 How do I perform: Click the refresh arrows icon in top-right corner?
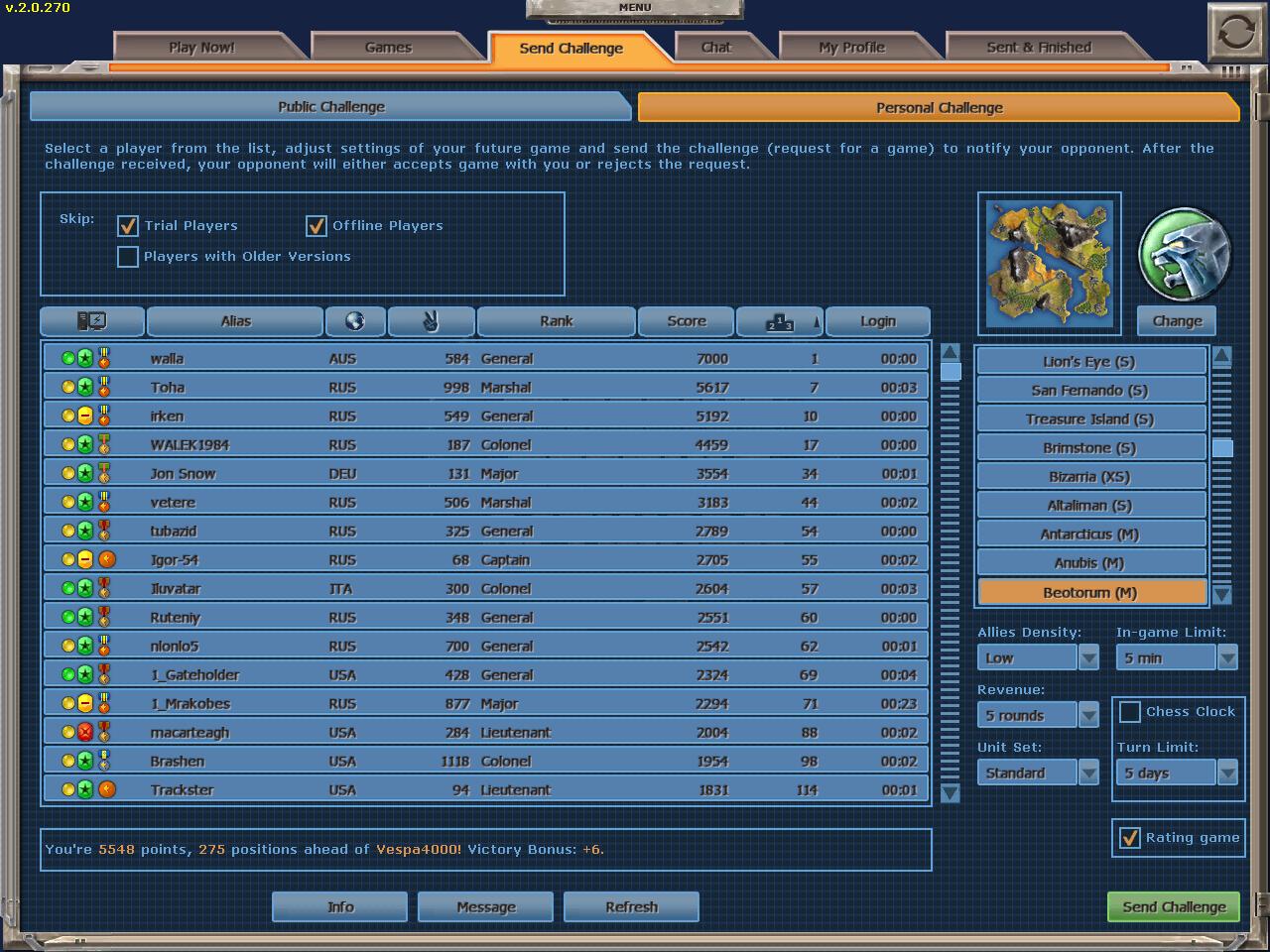1235,33
